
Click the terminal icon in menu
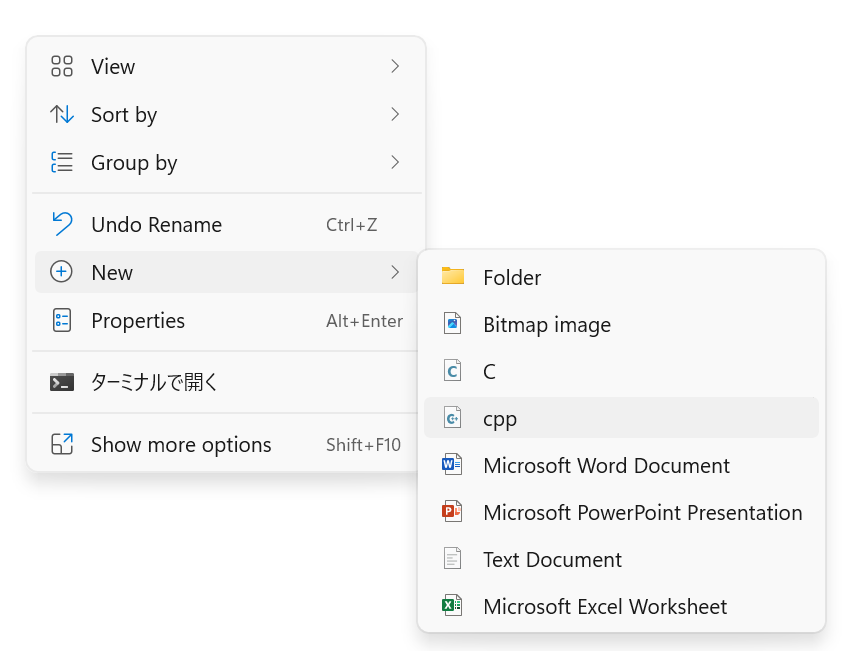click(62, 382)
